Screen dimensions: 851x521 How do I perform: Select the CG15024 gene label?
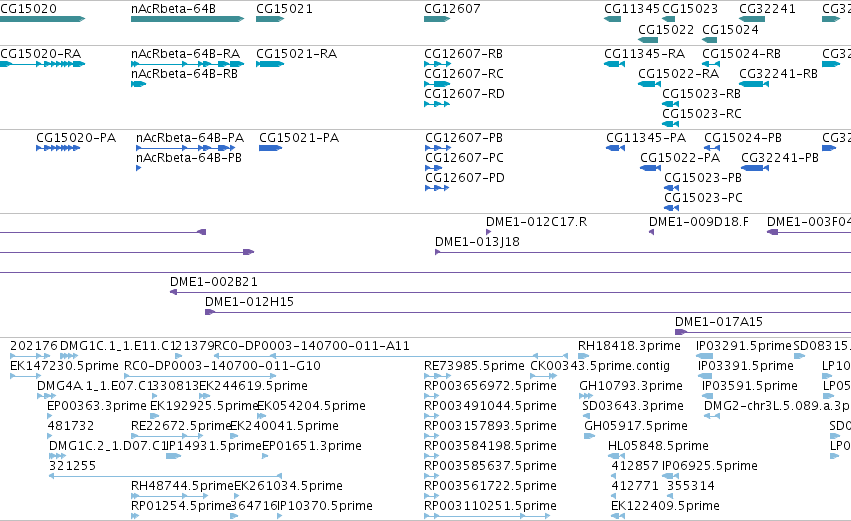[x=731, y=29]
